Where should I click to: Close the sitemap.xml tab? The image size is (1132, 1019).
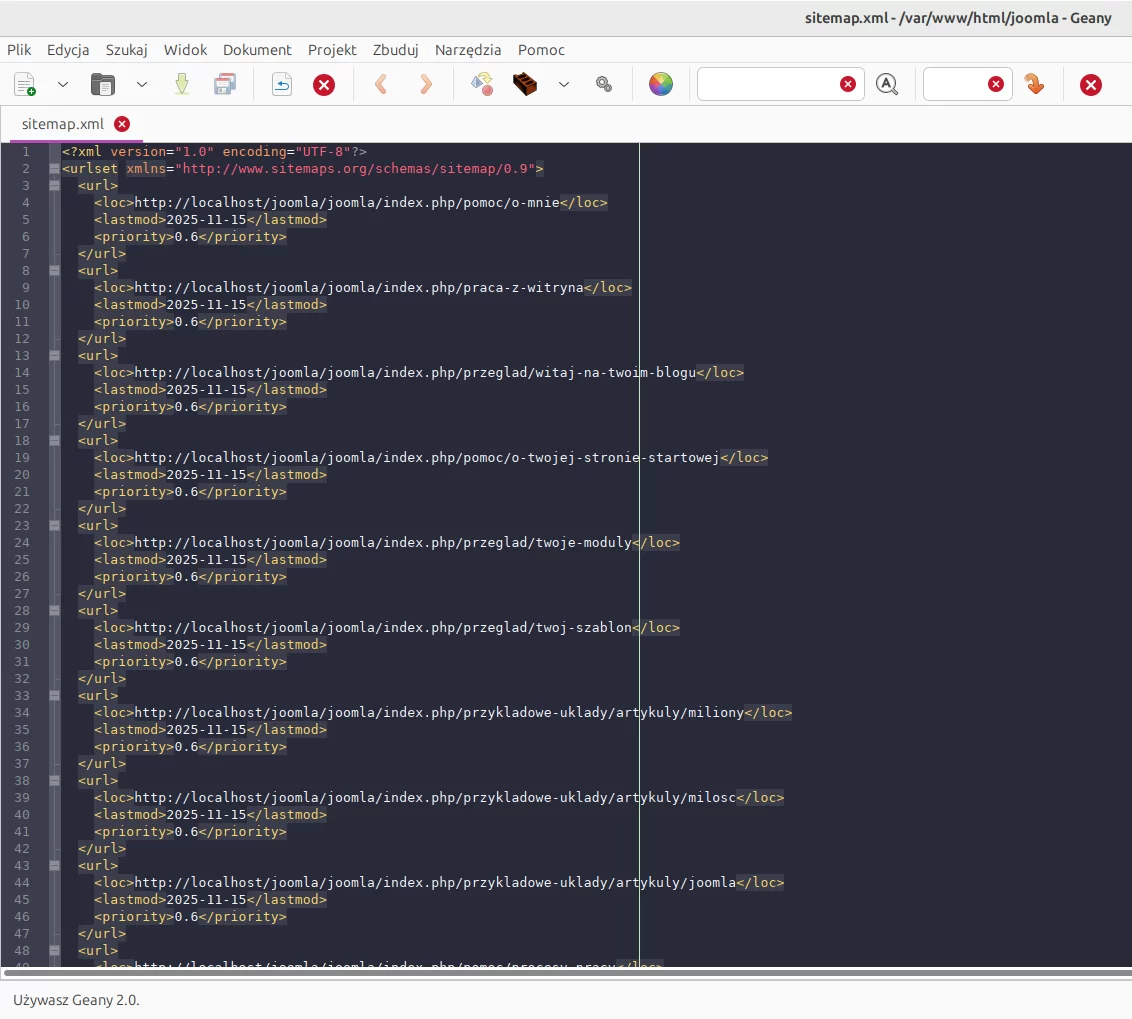[122, 123]
